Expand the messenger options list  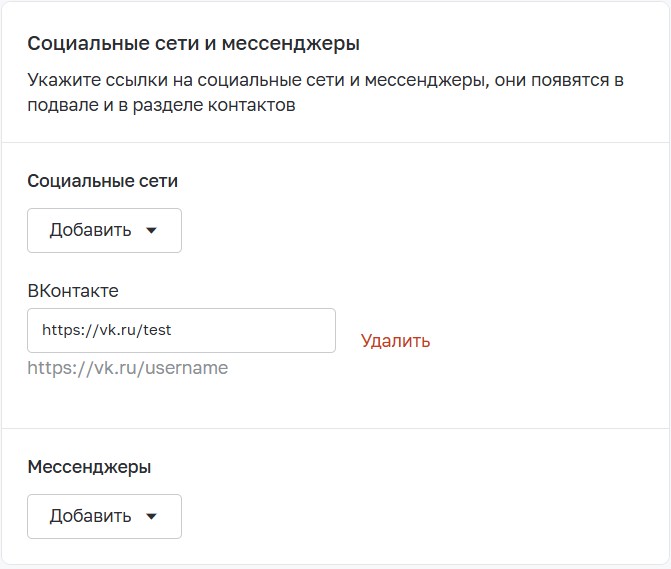pyautogui.click(x=104, y=516)
